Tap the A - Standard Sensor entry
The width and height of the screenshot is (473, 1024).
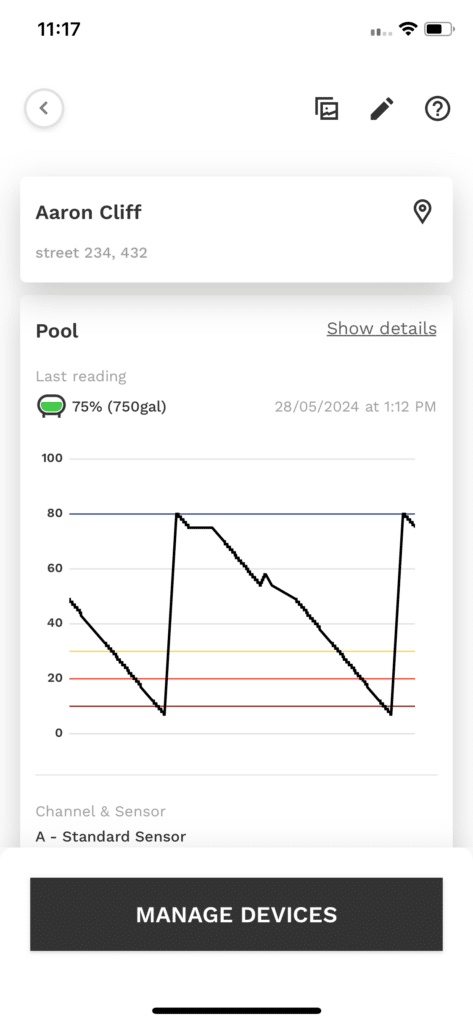[x=110, y=837]
